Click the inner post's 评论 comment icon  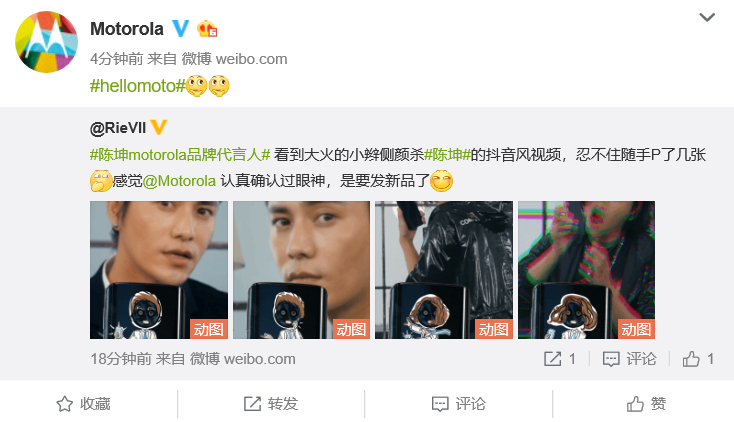tap(629, 359)
